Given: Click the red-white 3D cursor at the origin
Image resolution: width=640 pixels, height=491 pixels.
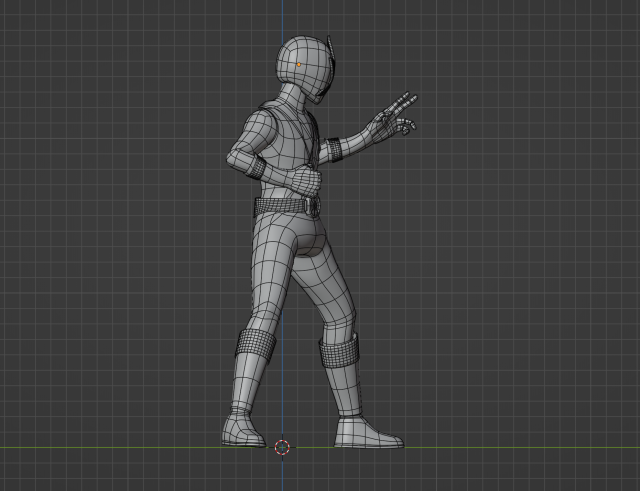Looking at the screenshot, I should 282,447.
